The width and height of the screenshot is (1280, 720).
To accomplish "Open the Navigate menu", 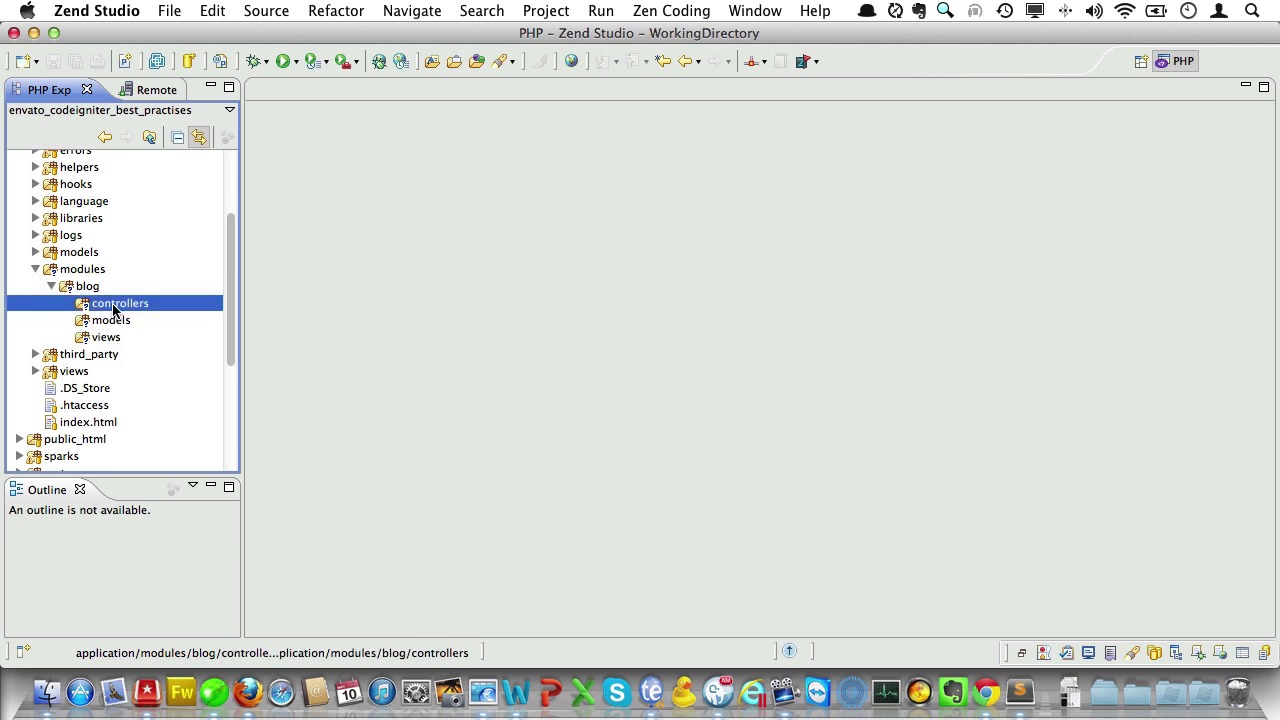I will [x=412, y=11].
